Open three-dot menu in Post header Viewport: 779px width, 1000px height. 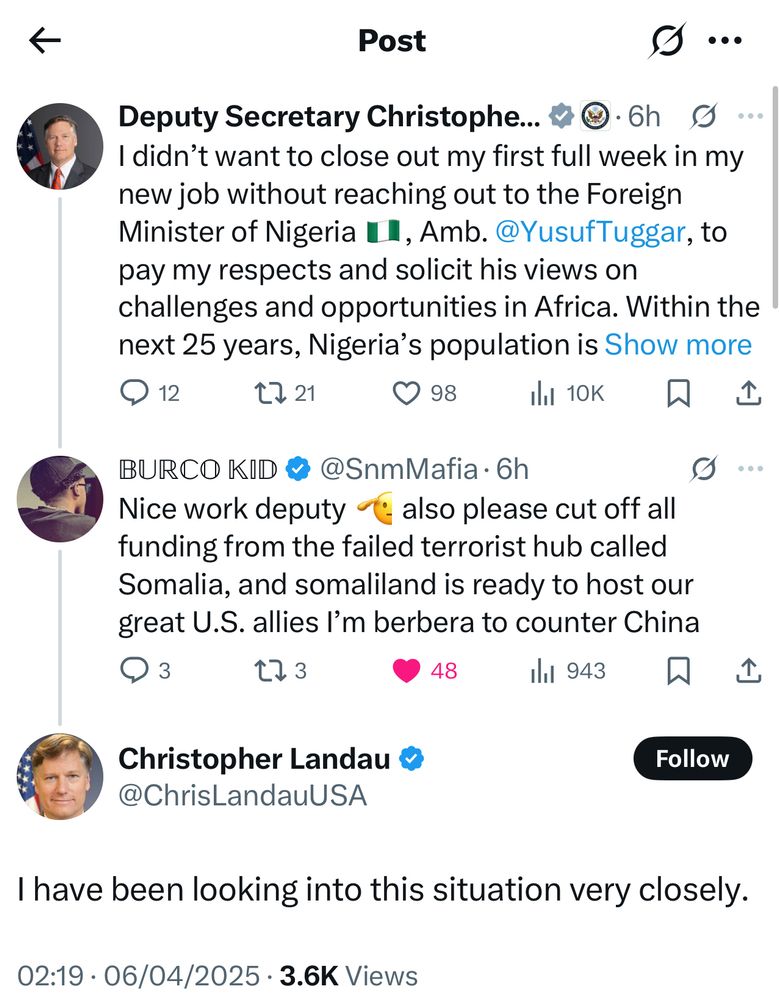[724, 41]
